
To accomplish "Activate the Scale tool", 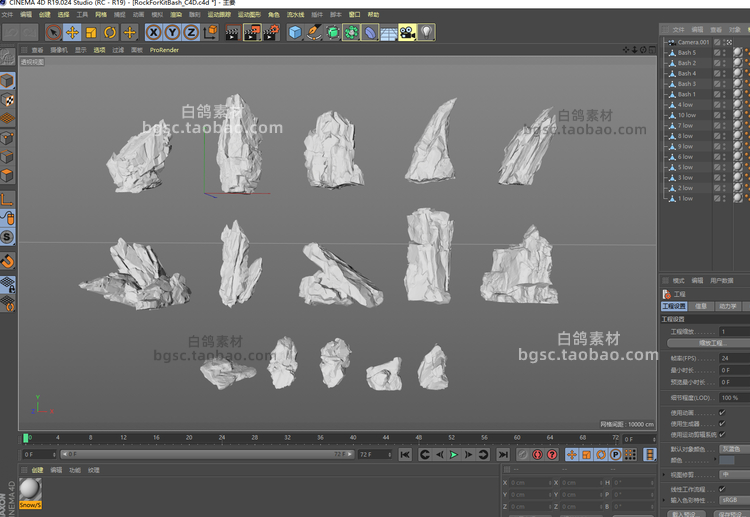I will click(x=91, y=33).
